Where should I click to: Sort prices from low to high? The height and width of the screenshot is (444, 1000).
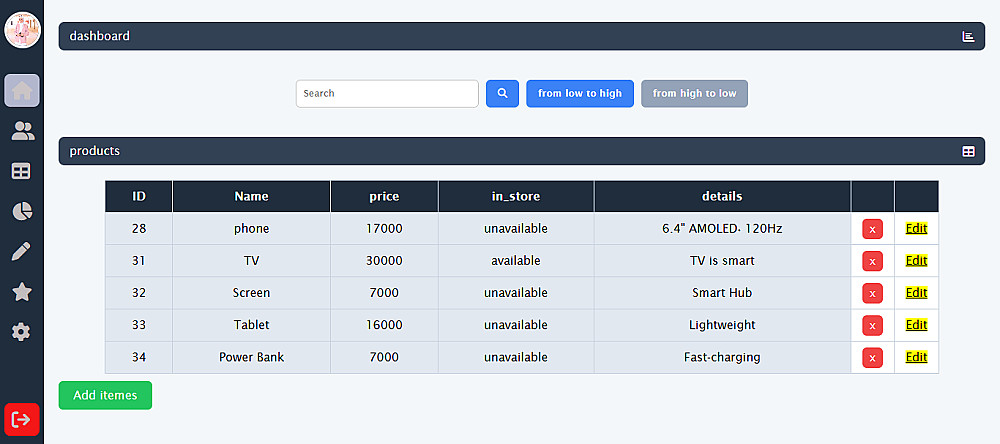point(580,93)
